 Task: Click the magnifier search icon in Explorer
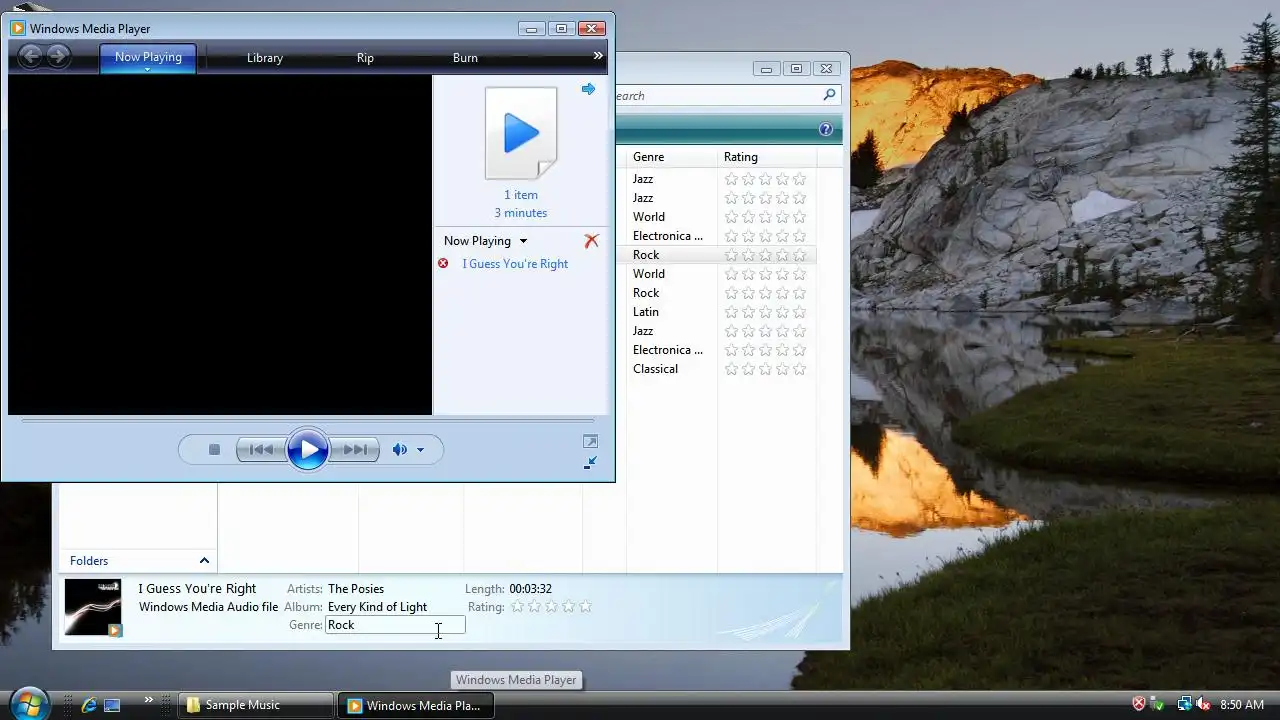829,95
